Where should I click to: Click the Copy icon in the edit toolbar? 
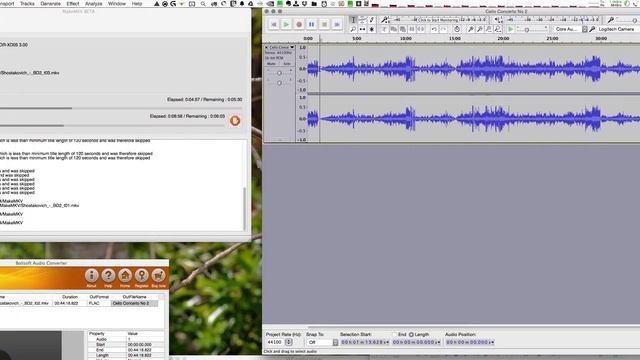point(393,29)
